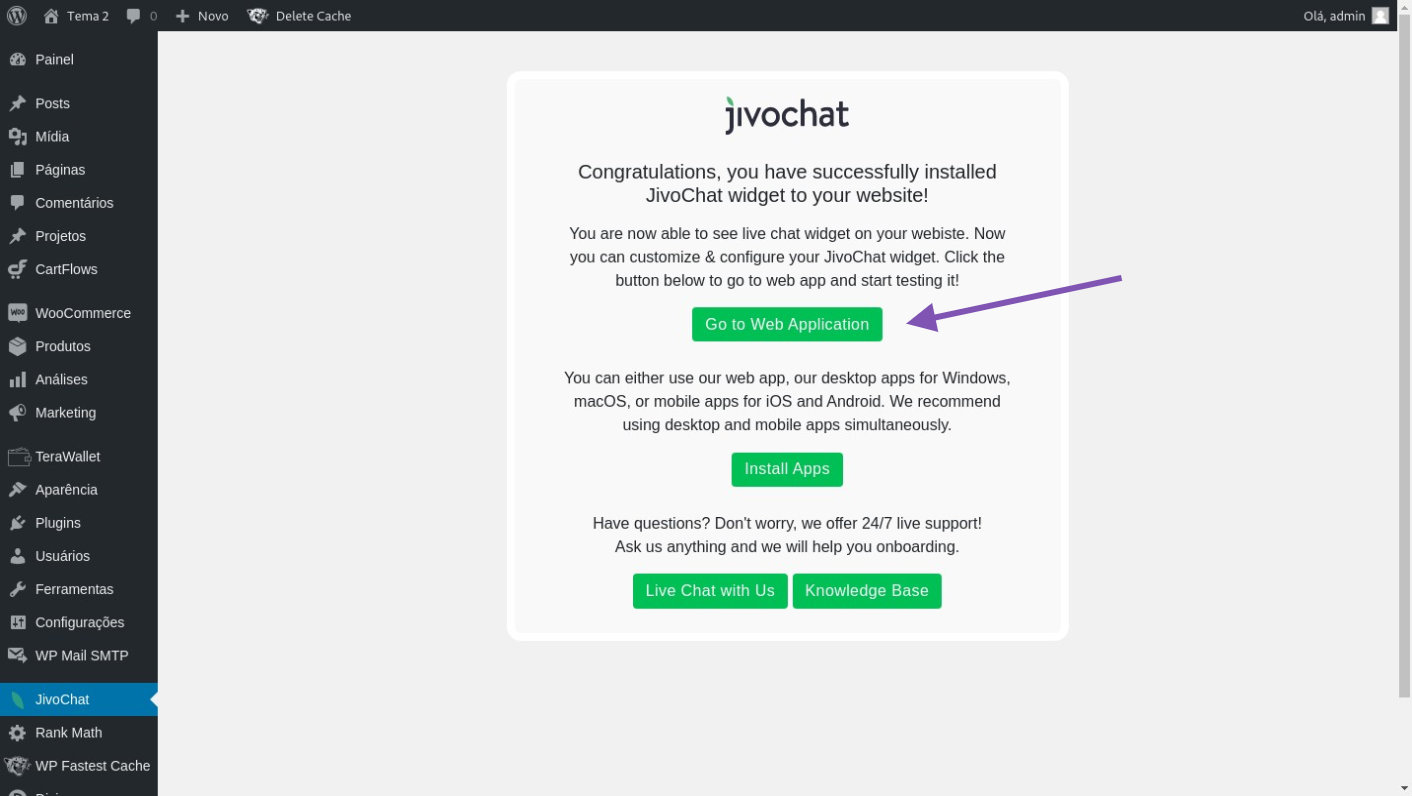Click the CartFlows logo icon
The width and height of the screenshot is (1412, 796).
point(17,269)
